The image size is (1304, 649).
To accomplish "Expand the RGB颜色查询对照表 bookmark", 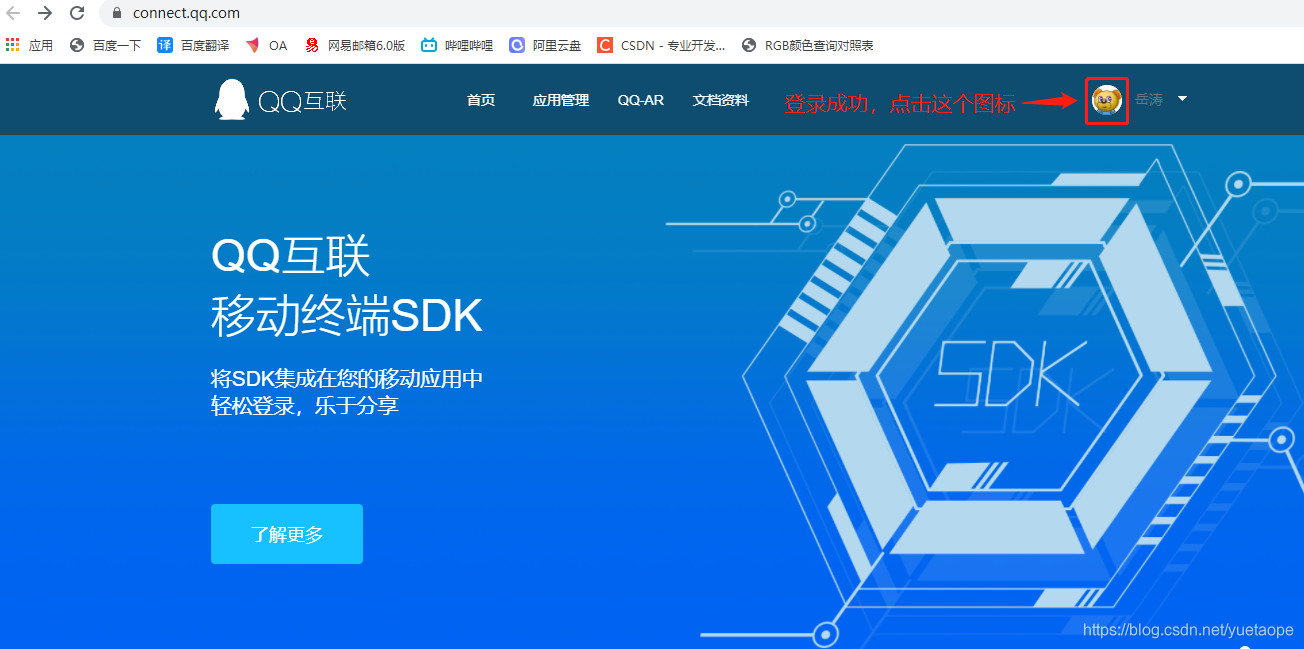I will 807,44.
